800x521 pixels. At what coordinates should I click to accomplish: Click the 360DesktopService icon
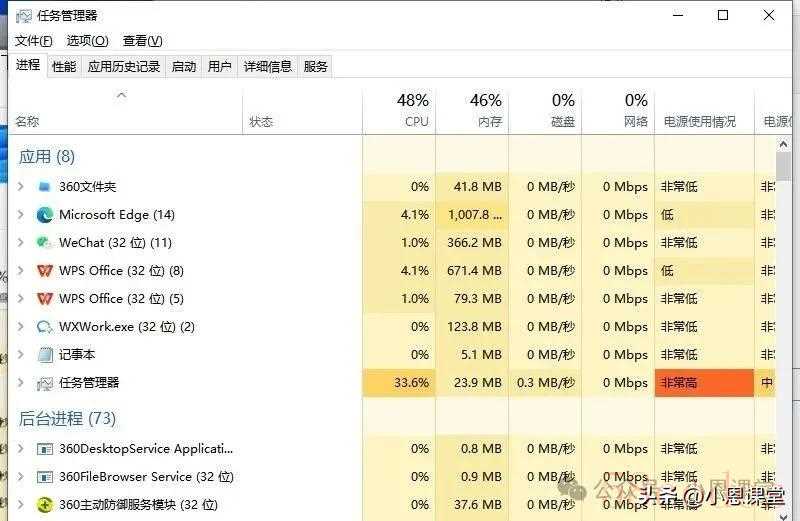tap(44, 449)
